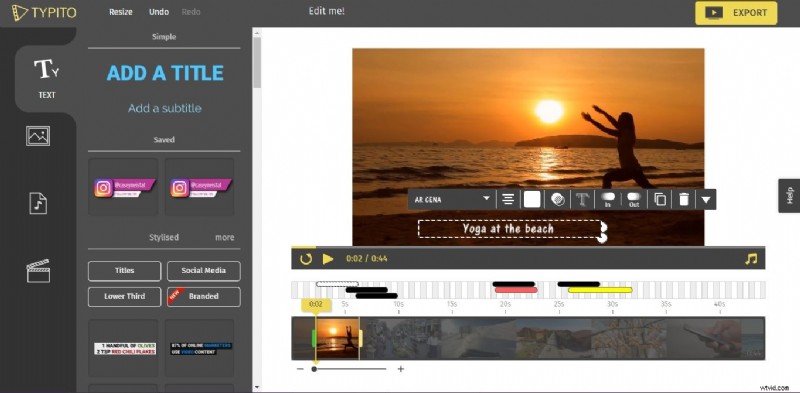
Task: Click the Export button
Action: tap(736, 13)
